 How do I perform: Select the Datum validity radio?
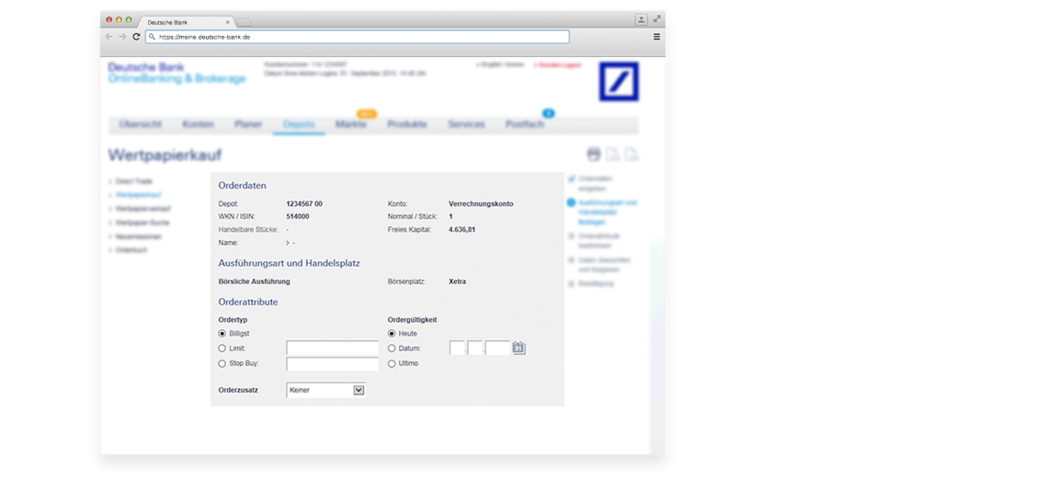pyautogui.click(x=392, y=348)
